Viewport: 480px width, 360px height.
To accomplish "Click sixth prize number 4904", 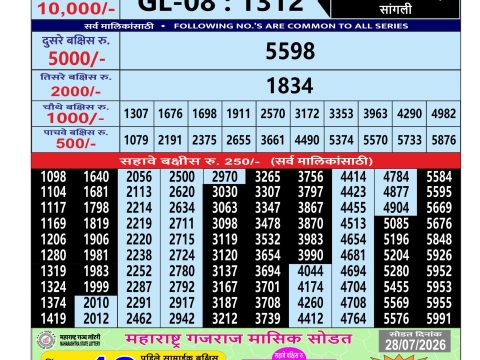I will 396,208.
